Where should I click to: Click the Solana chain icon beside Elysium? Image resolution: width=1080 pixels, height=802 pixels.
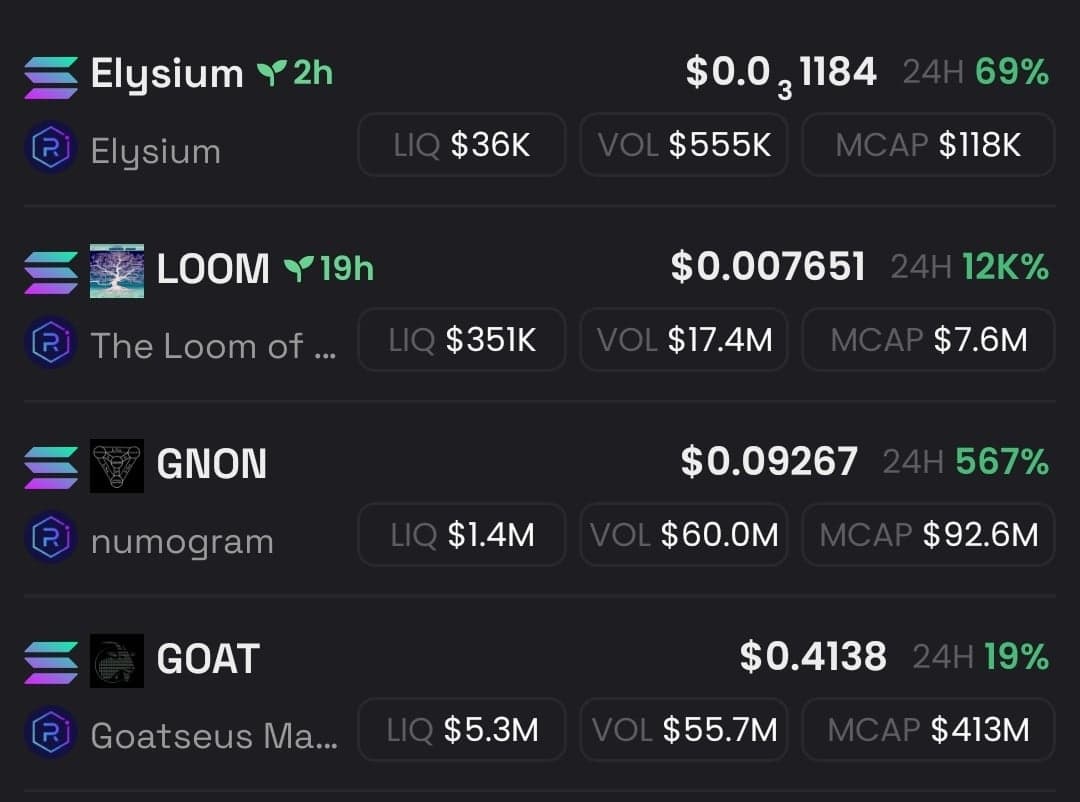click(x=50, y=77)
